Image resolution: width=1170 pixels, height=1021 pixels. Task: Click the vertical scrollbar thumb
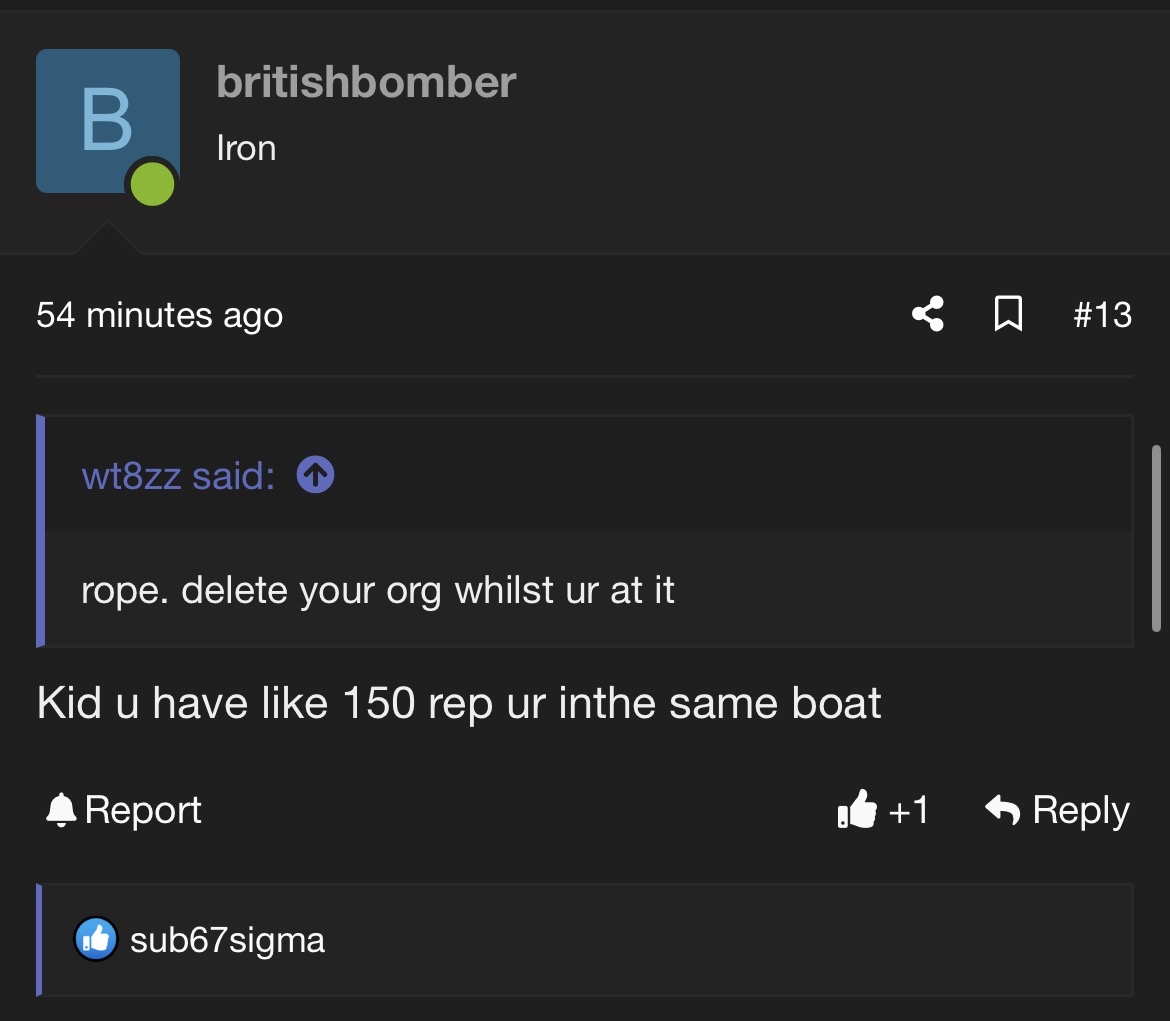(x=1156, y=538)
